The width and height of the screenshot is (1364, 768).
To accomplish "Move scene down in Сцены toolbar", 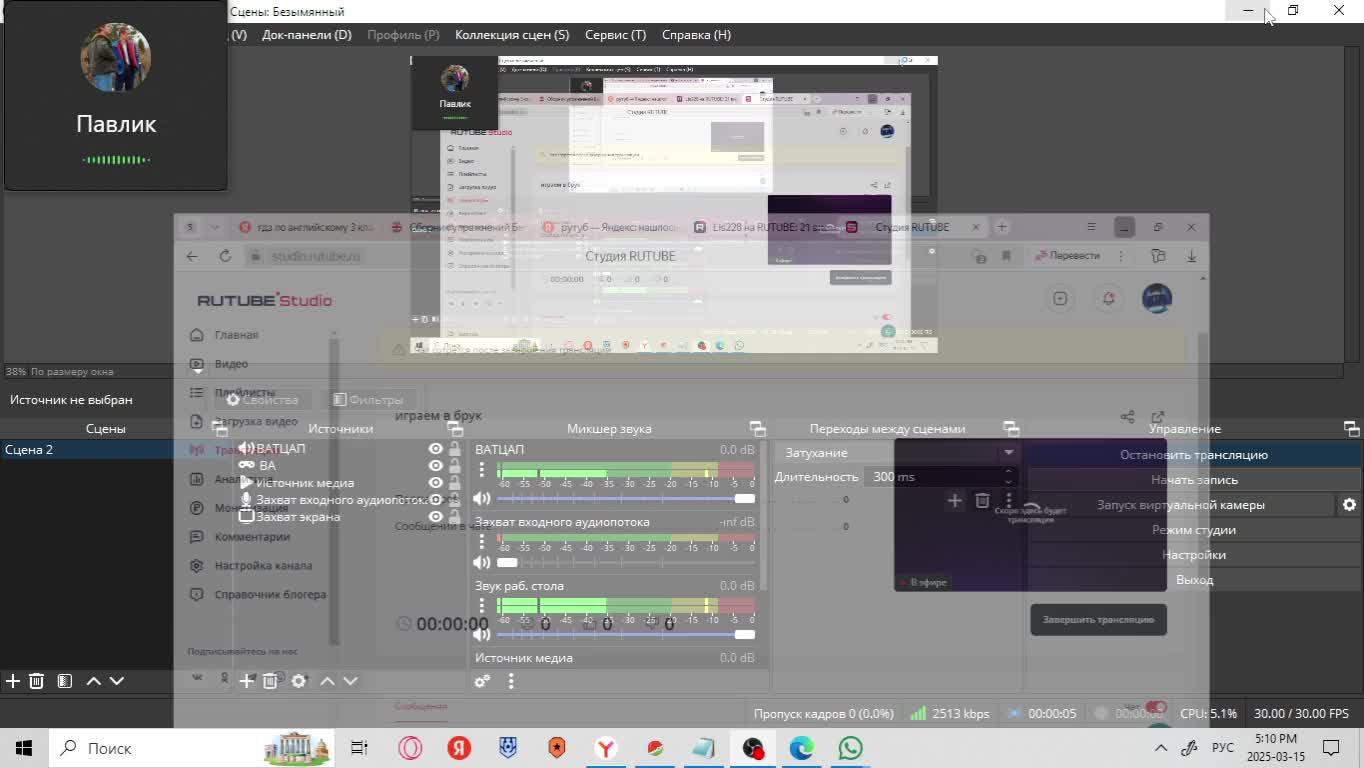I will pos(117,681).
